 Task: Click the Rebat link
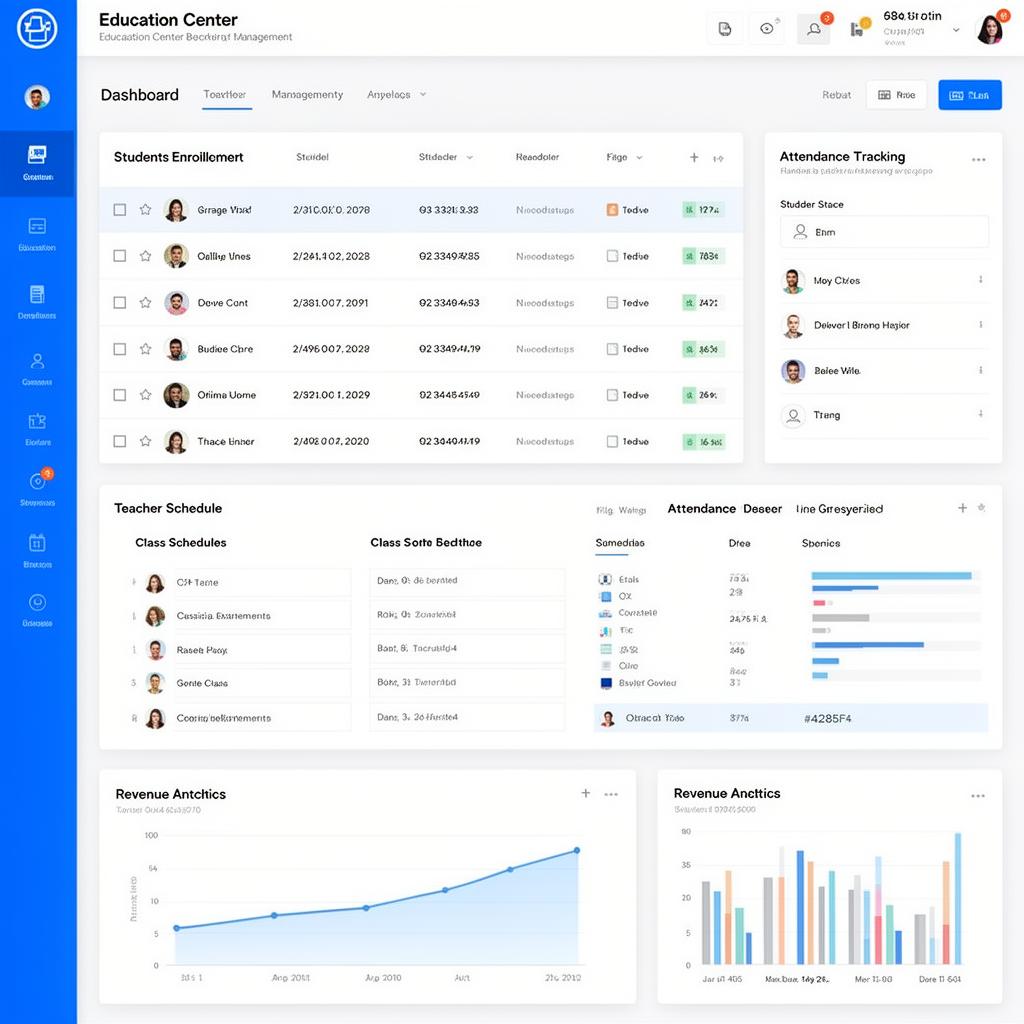click(836, 95)
